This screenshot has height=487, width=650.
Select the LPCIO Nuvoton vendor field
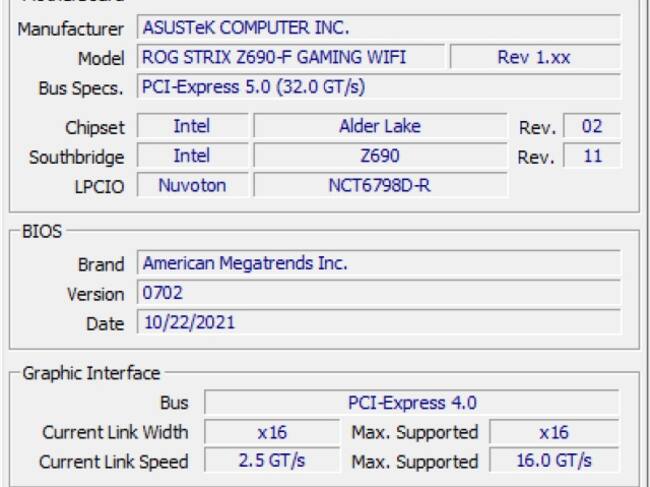pyautogui.click(x=191, y=185)
